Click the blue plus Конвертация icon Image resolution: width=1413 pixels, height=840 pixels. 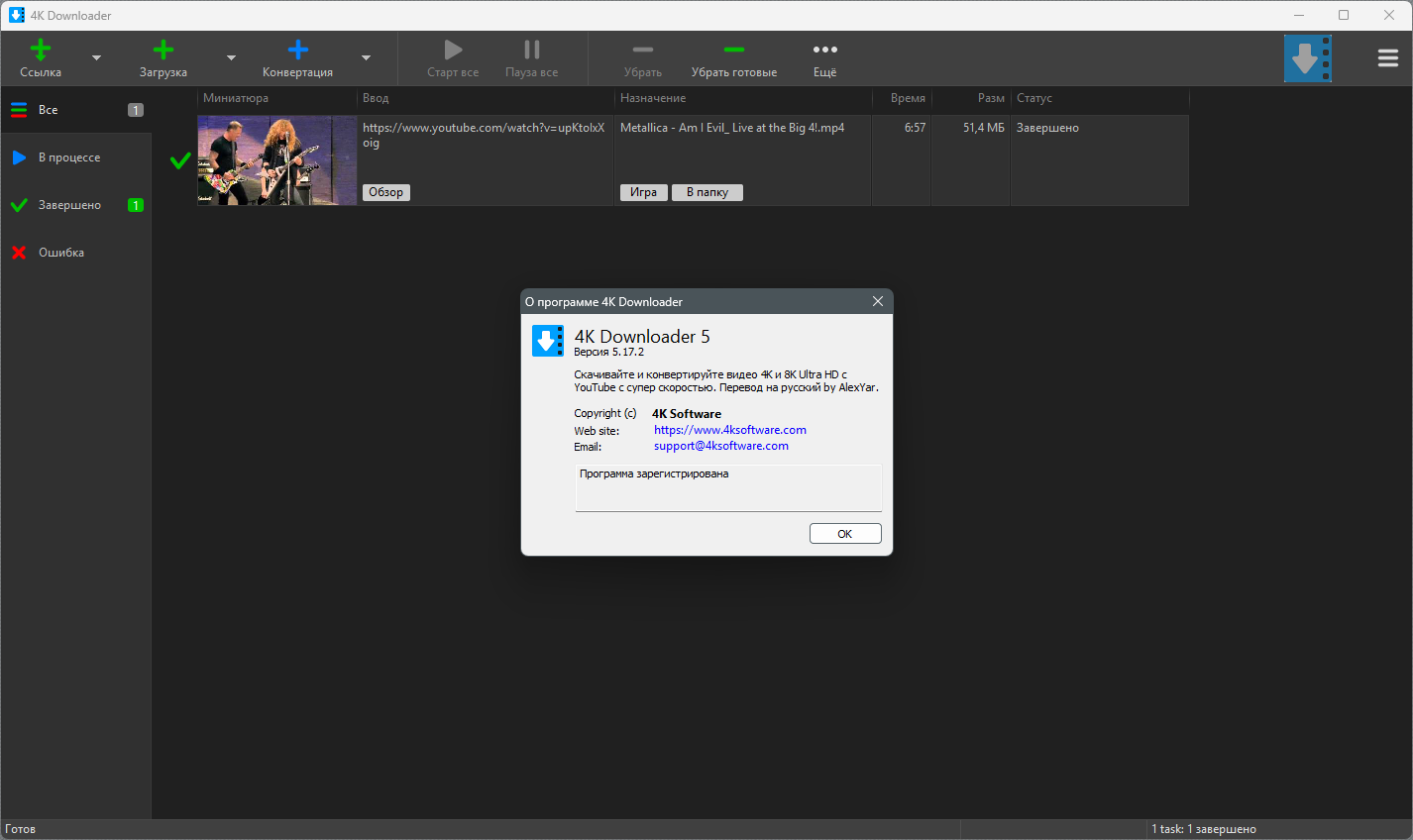[297, 50]
